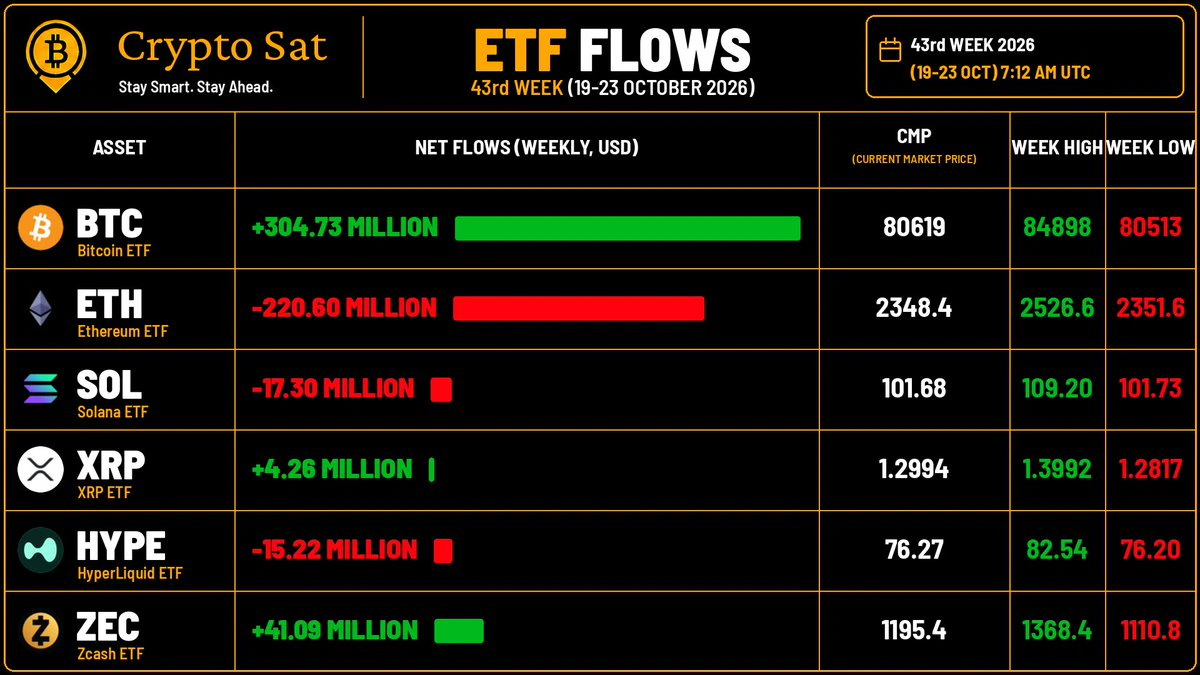The width and height of the screenshot is (1200, 675).
Task: Click the orange Bitcoin coin icon
Action: coord(41,228)
